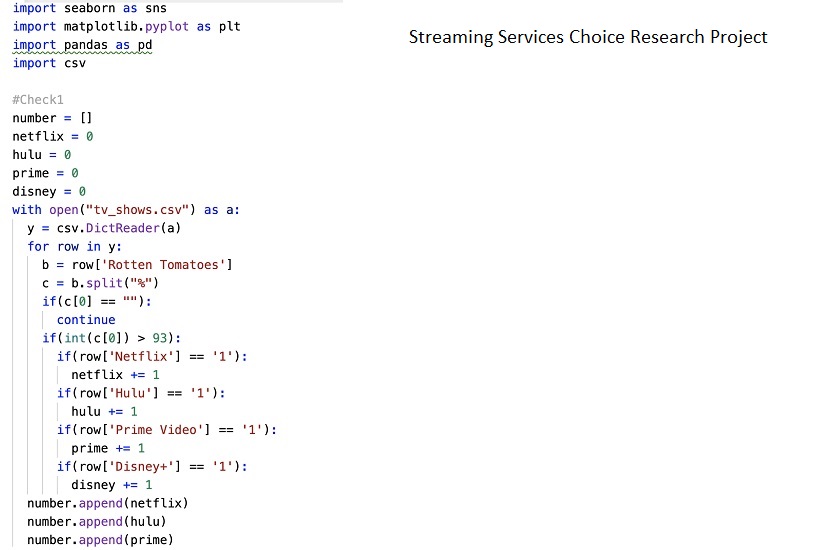824x550 pixels.
Task: Select the '#Check1' comment line
Action: [38, 100]
